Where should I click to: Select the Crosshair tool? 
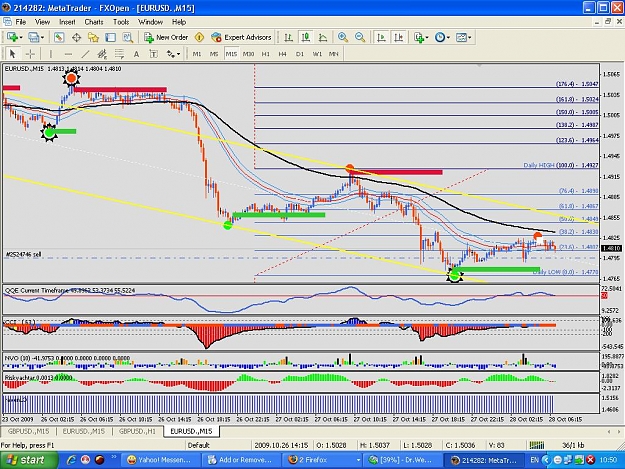(x=30, y=54)
